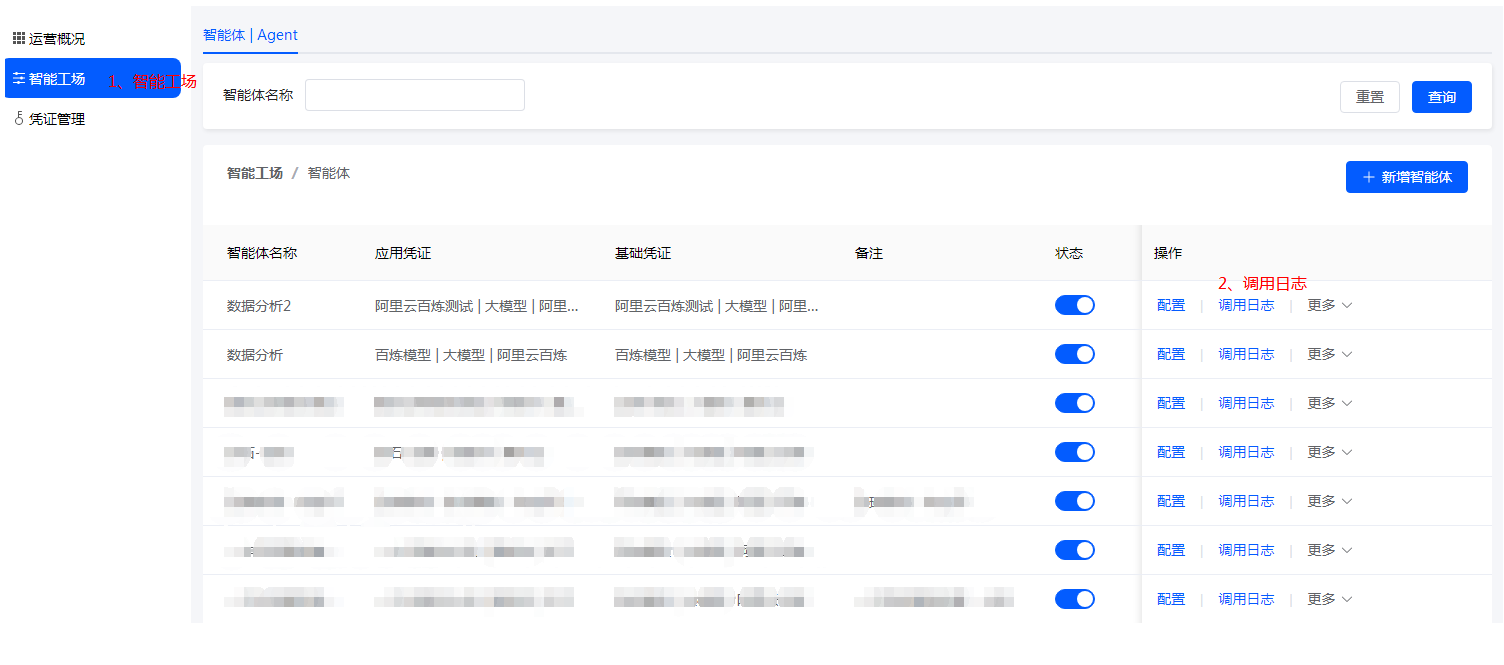Click the 查询 button

click(x=1441, y=97)
